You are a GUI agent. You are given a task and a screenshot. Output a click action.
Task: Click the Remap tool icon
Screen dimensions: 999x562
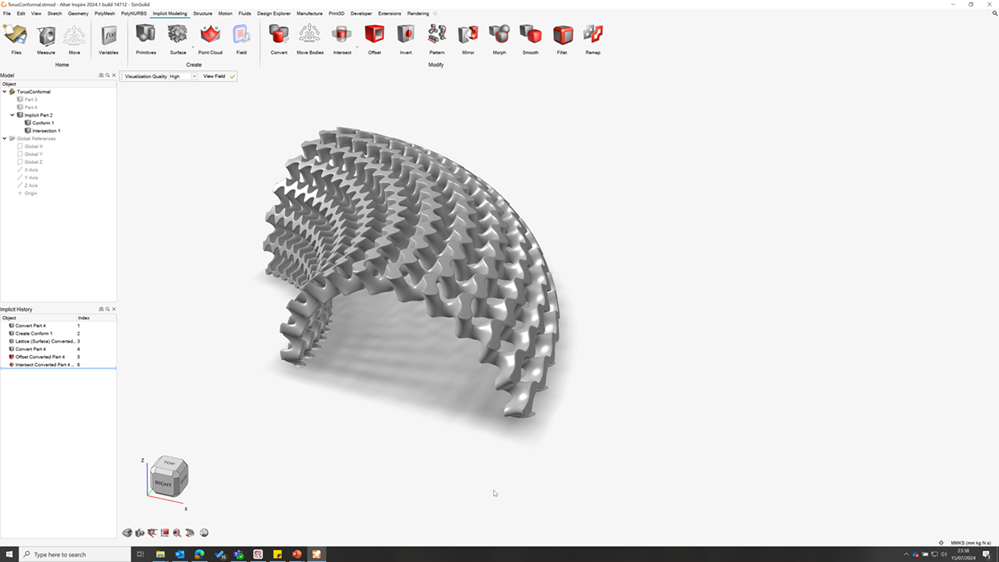pos(593,35)
